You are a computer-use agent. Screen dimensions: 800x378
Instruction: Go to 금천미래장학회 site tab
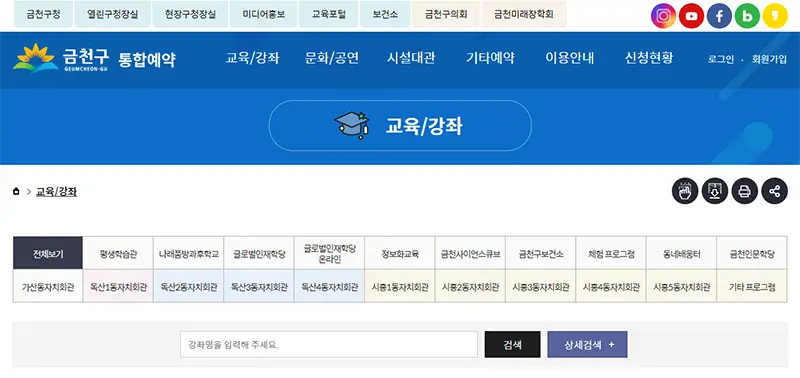click(523, 14)
